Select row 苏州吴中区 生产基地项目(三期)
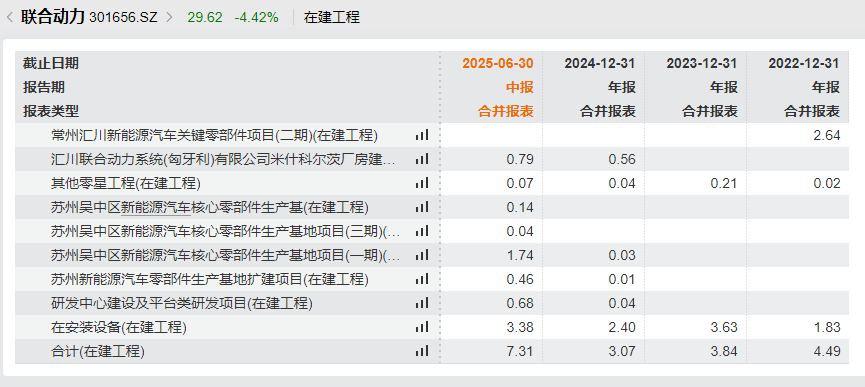The width and height of the screenshot is (865, 387). pyautogui.click(x=431, y=231)
